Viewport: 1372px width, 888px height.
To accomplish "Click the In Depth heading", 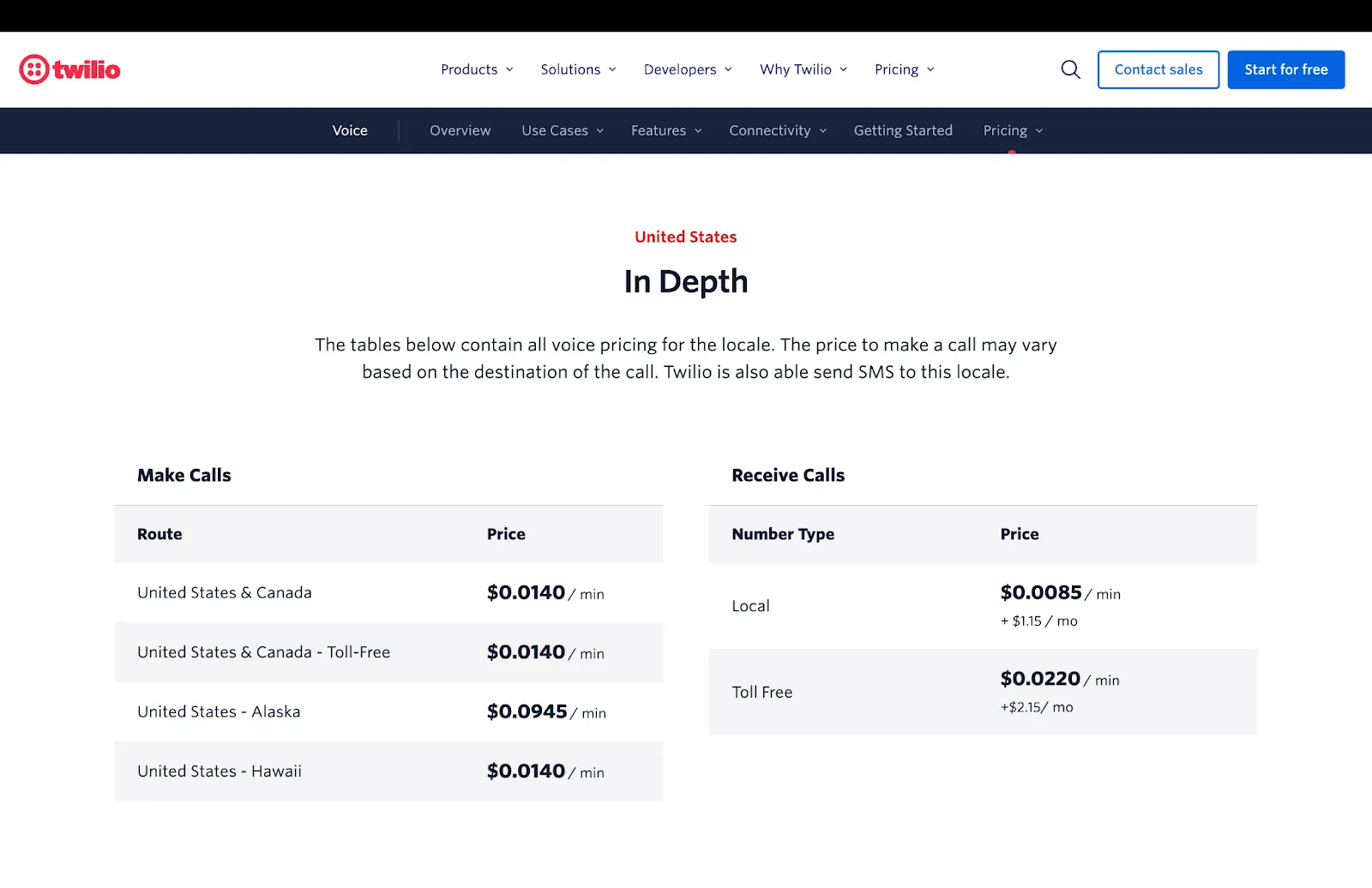I will [686, 282].
